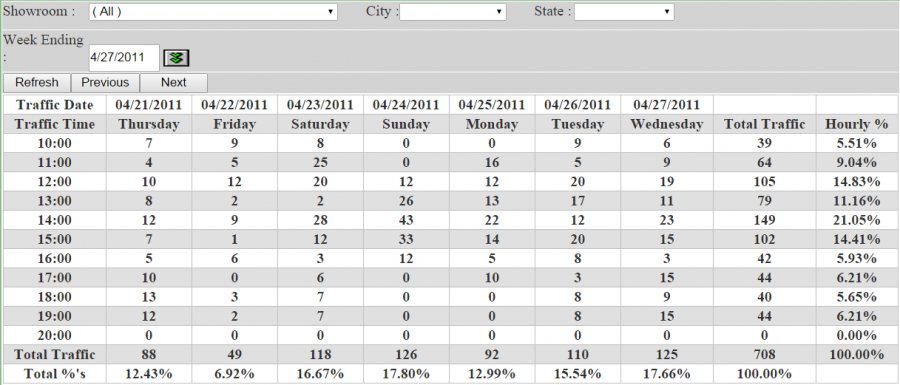Select the 04/26/2011 date header

click(x=577, y=105)
